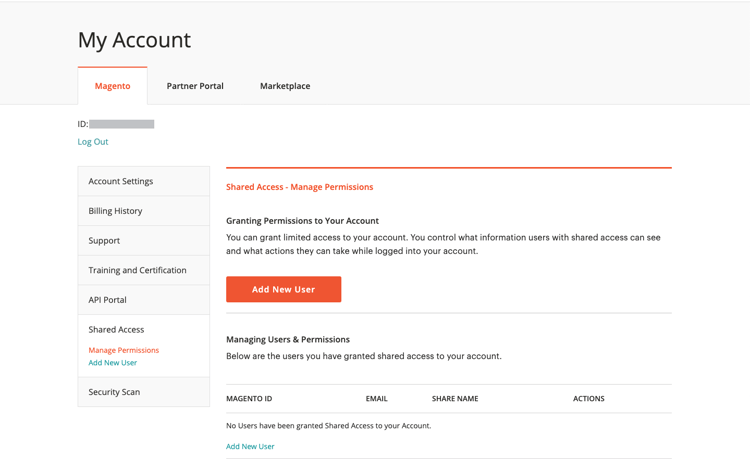Go to Billing History

pyautogui.click(x=115, y=211)
